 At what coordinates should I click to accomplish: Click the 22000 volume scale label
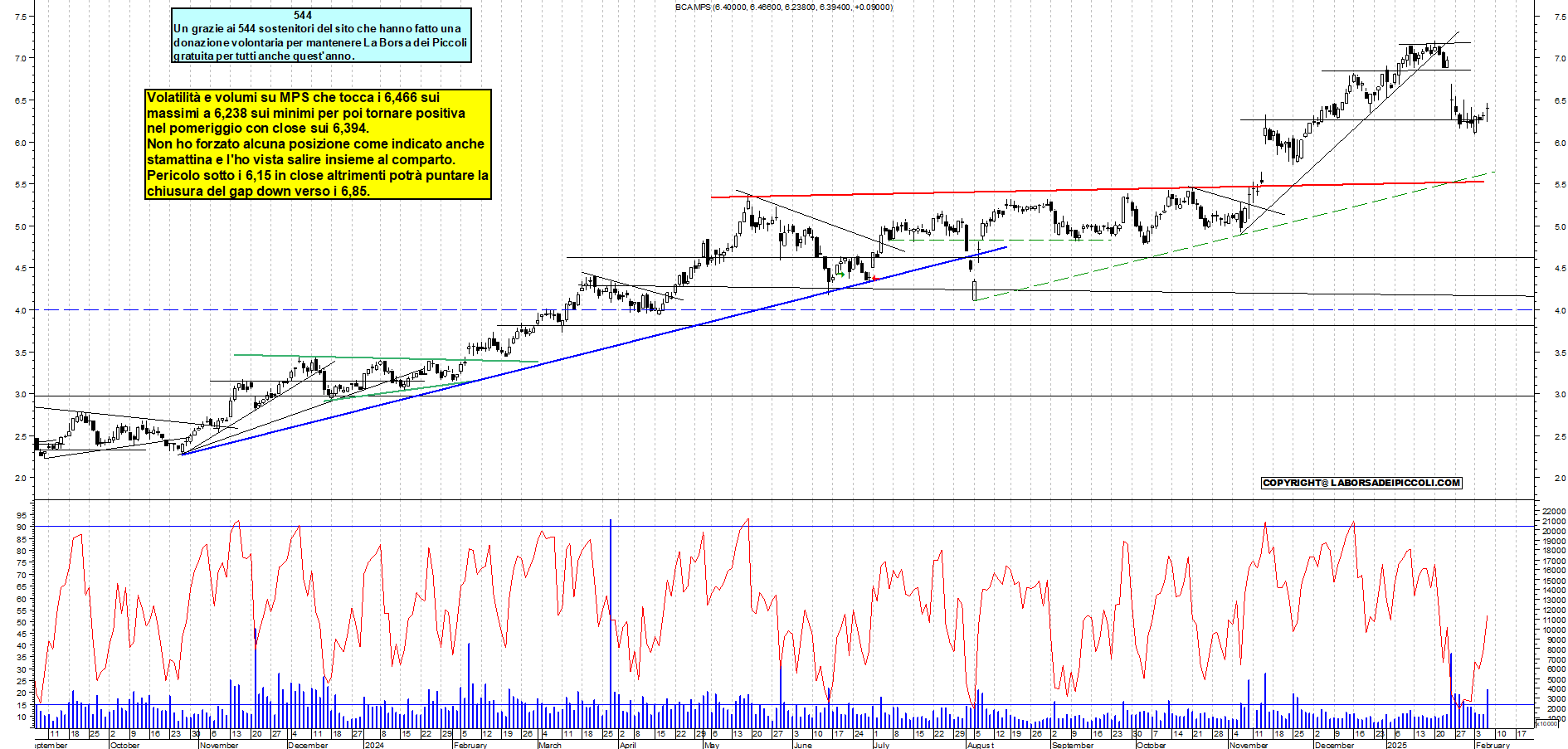1554,512
